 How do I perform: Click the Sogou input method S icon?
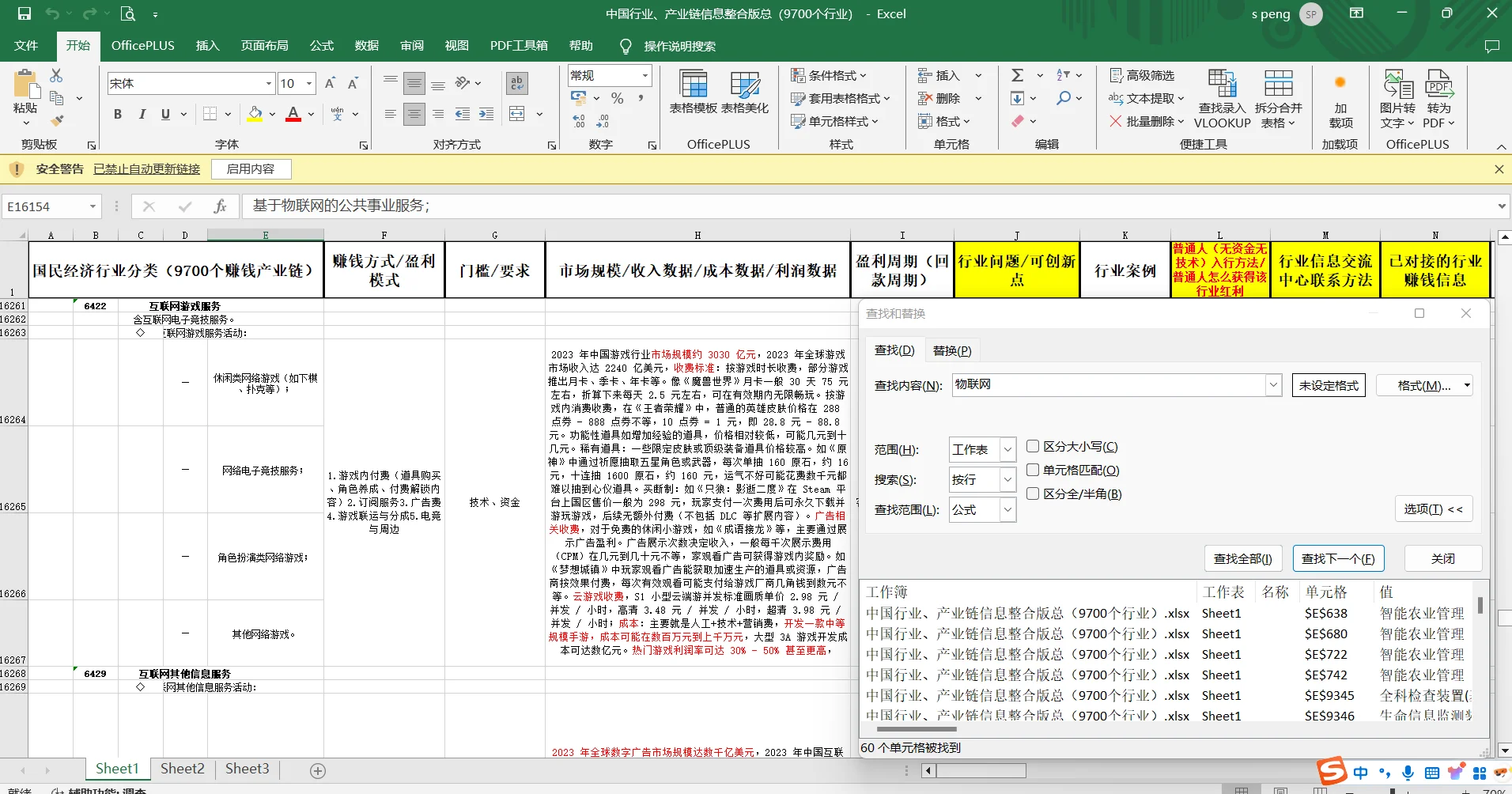(1332, 772)
